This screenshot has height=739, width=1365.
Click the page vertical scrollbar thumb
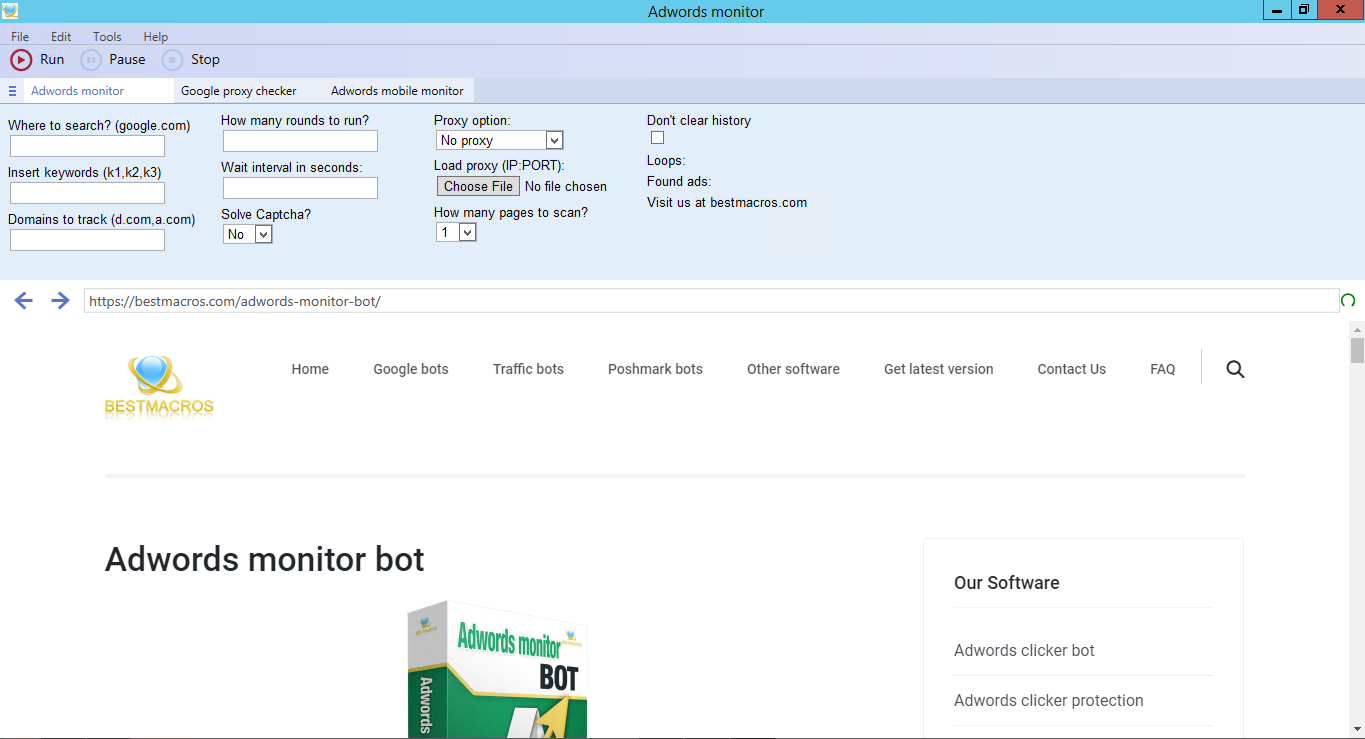coord(1357,350)
